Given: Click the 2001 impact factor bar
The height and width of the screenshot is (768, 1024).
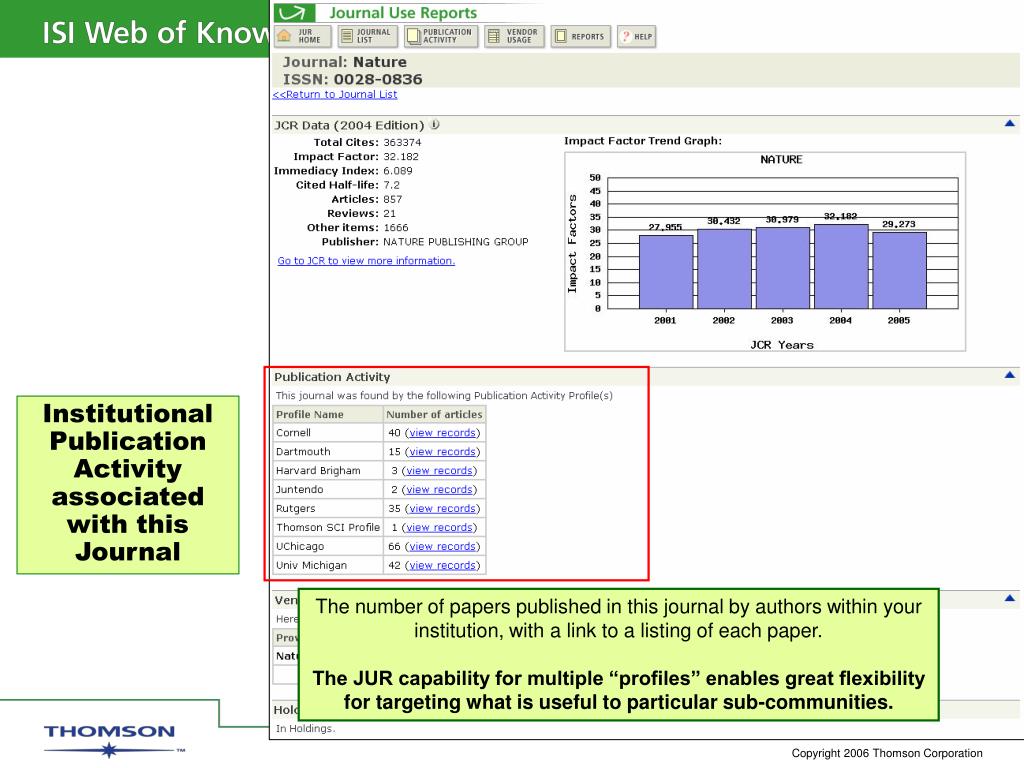Looking at the screenshot, I should click(665, 272).
